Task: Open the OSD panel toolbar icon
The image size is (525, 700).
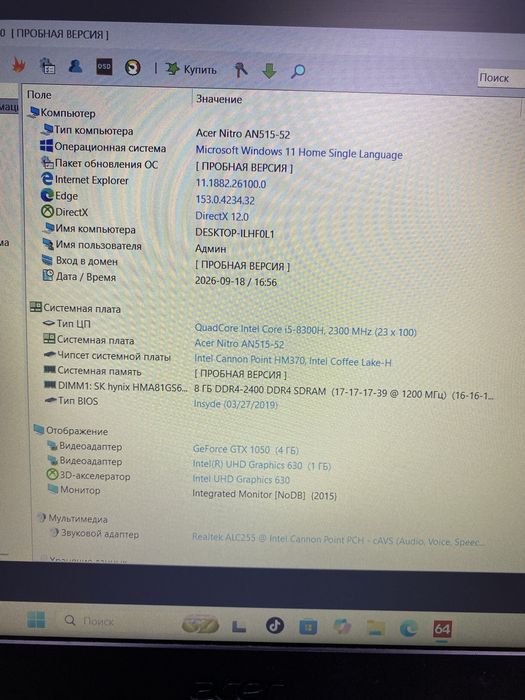Action: point(104,67)
